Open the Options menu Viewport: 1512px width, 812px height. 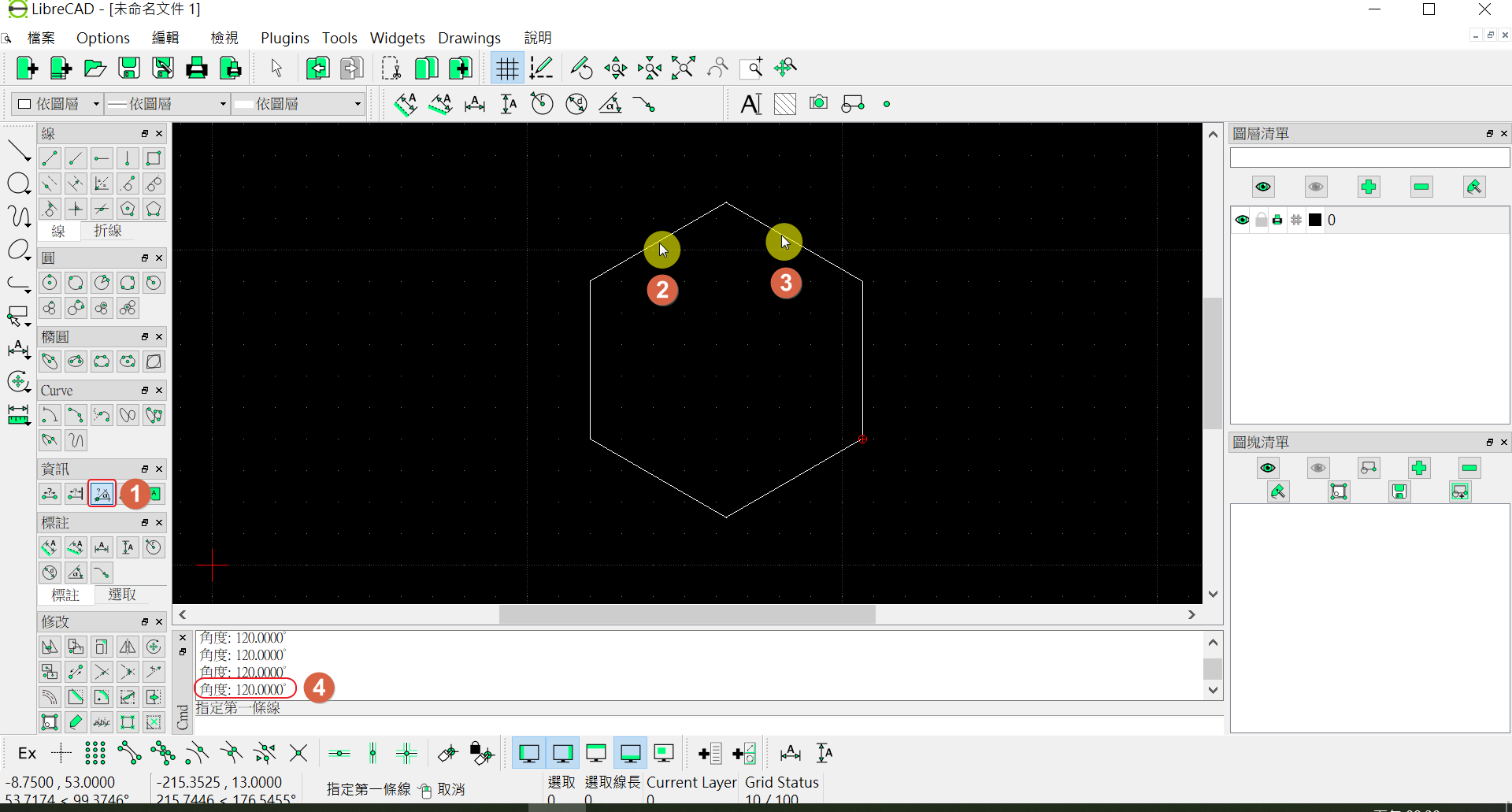tap(103, 38)
